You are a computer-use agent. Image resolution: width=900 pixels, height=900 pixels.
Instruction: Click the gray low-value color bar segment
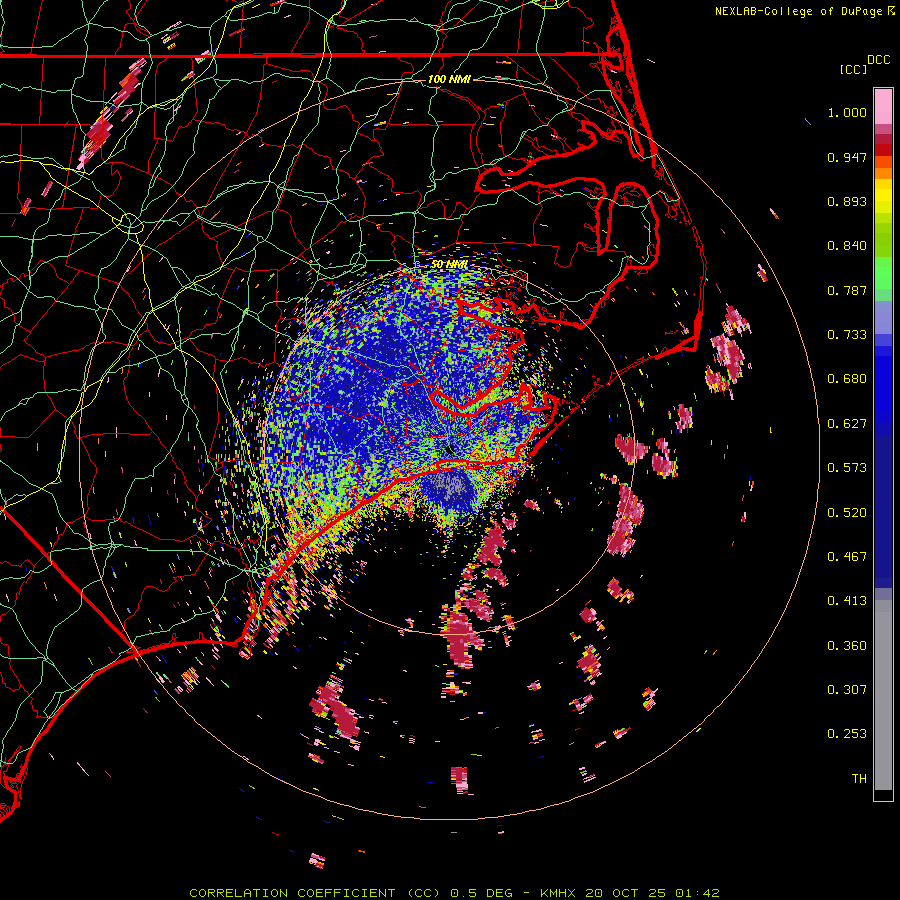[x=883, y=695]
